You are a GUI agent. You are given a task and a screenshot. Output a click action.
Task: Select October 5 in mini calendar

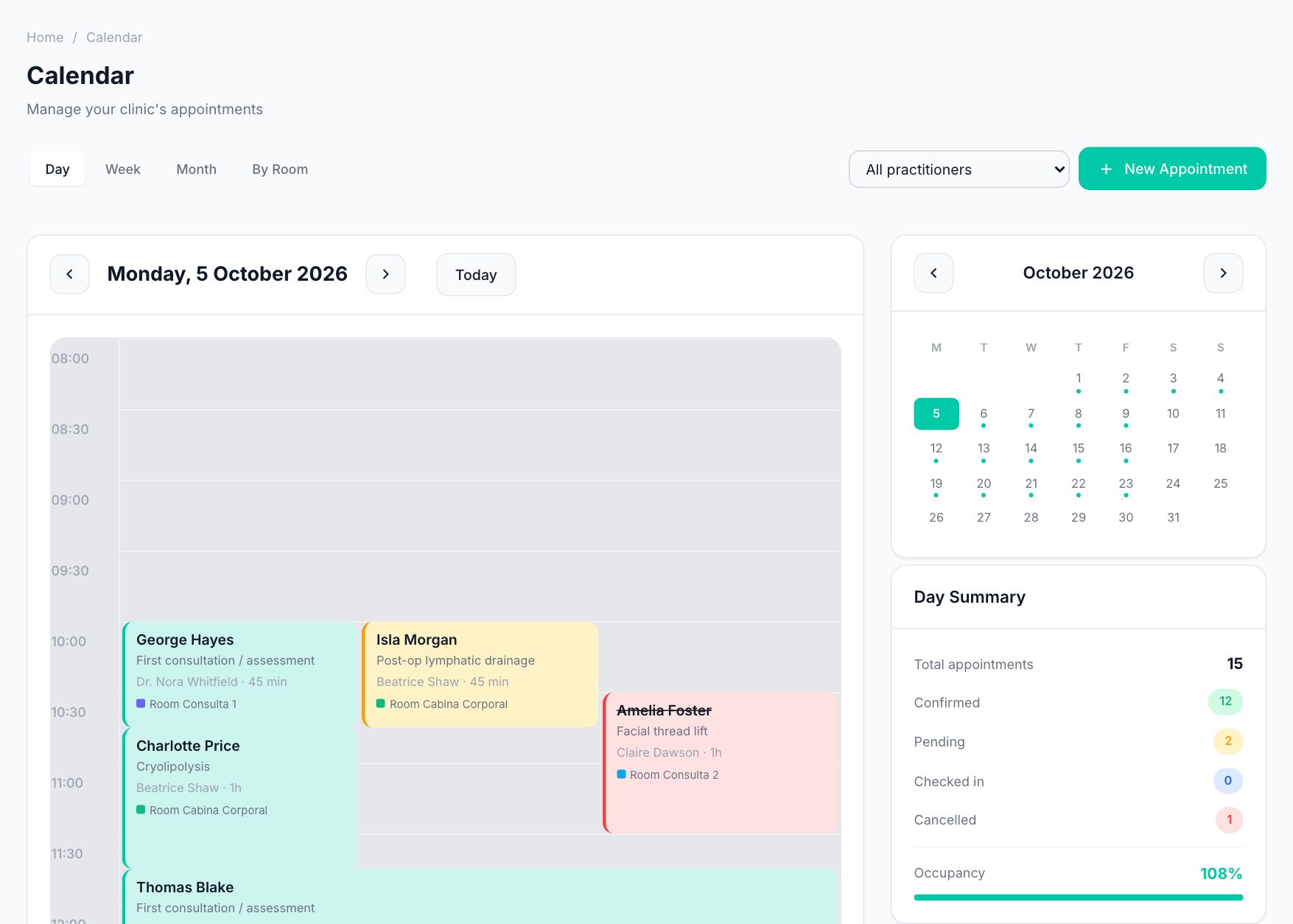tap(936, 414)
